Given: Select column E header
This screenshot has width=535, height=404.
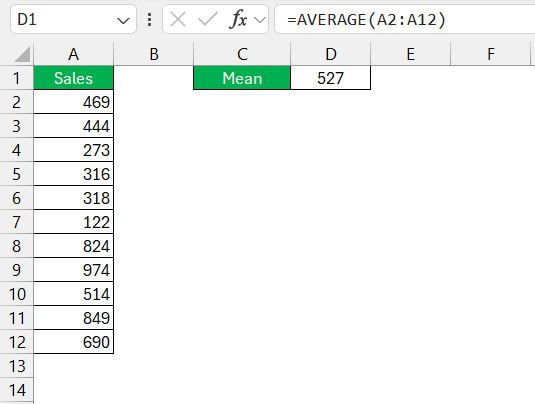Looking at the screenshot, I should click(410, 54).
